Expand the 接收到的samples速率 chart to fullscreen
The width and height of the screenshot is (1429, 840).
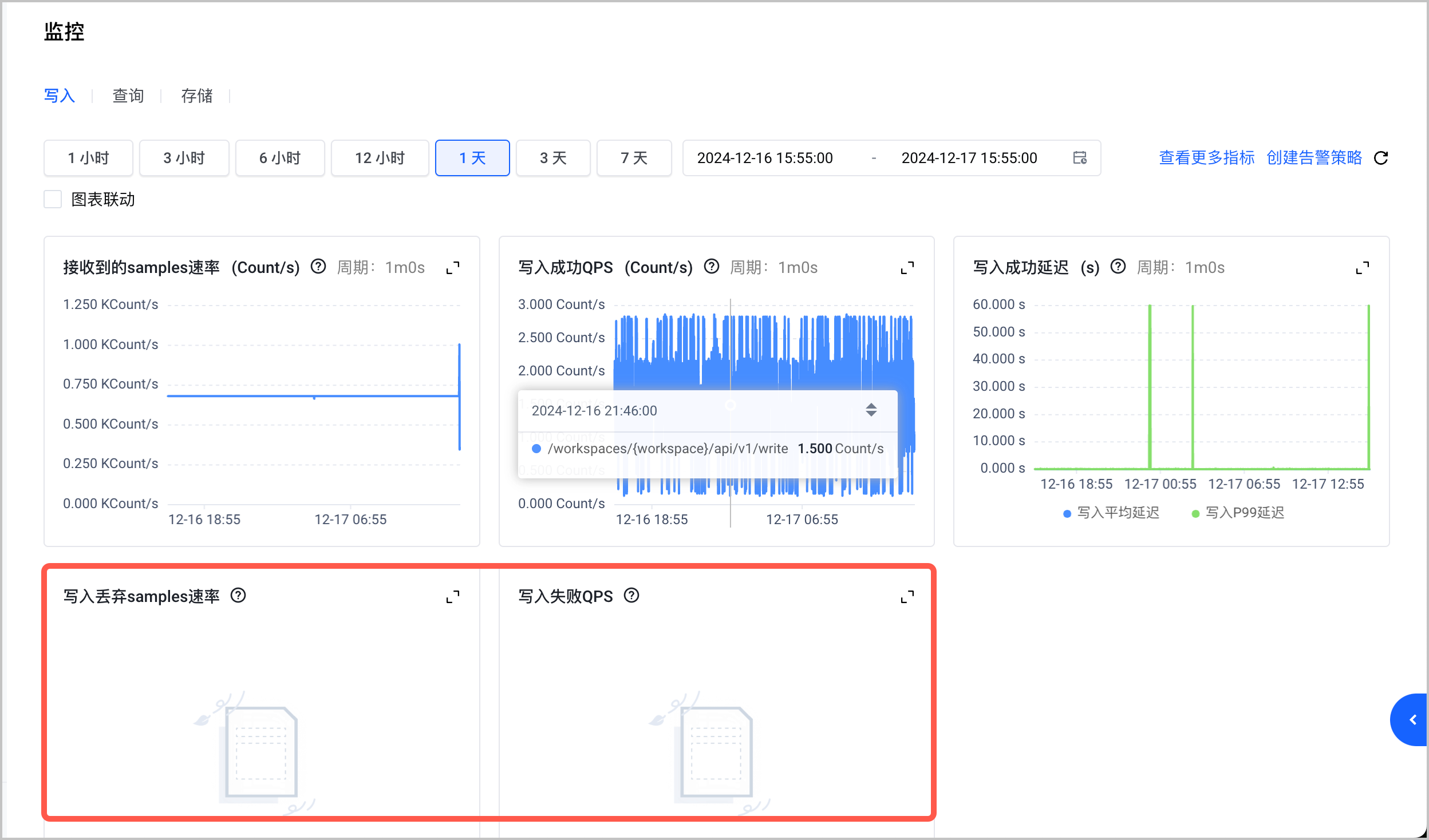point(453,268)
